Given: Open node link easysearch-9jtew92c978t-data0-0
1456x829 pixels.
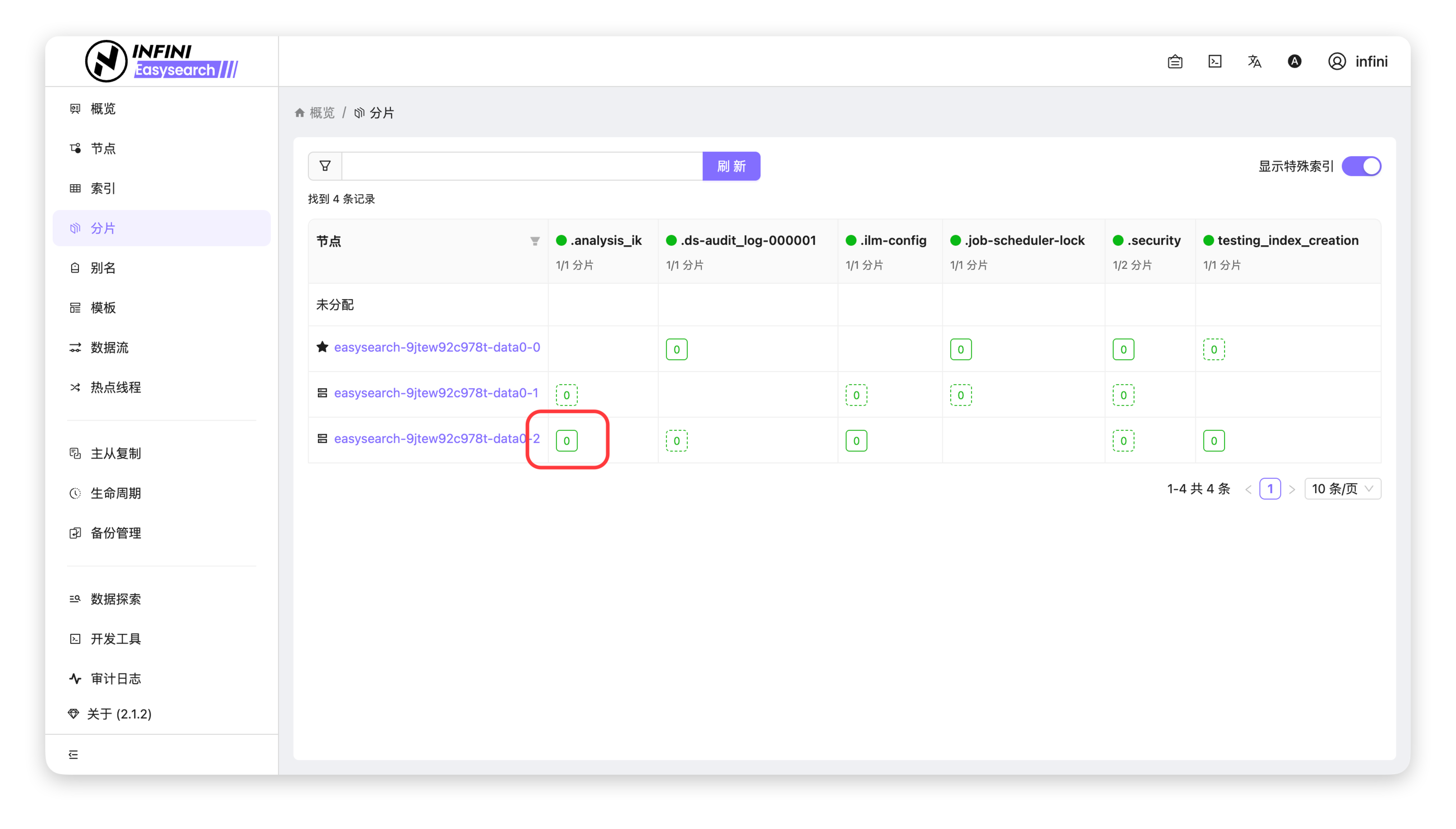Looking at the screenshot, I should pyautogui.click(x=437, y=348).
